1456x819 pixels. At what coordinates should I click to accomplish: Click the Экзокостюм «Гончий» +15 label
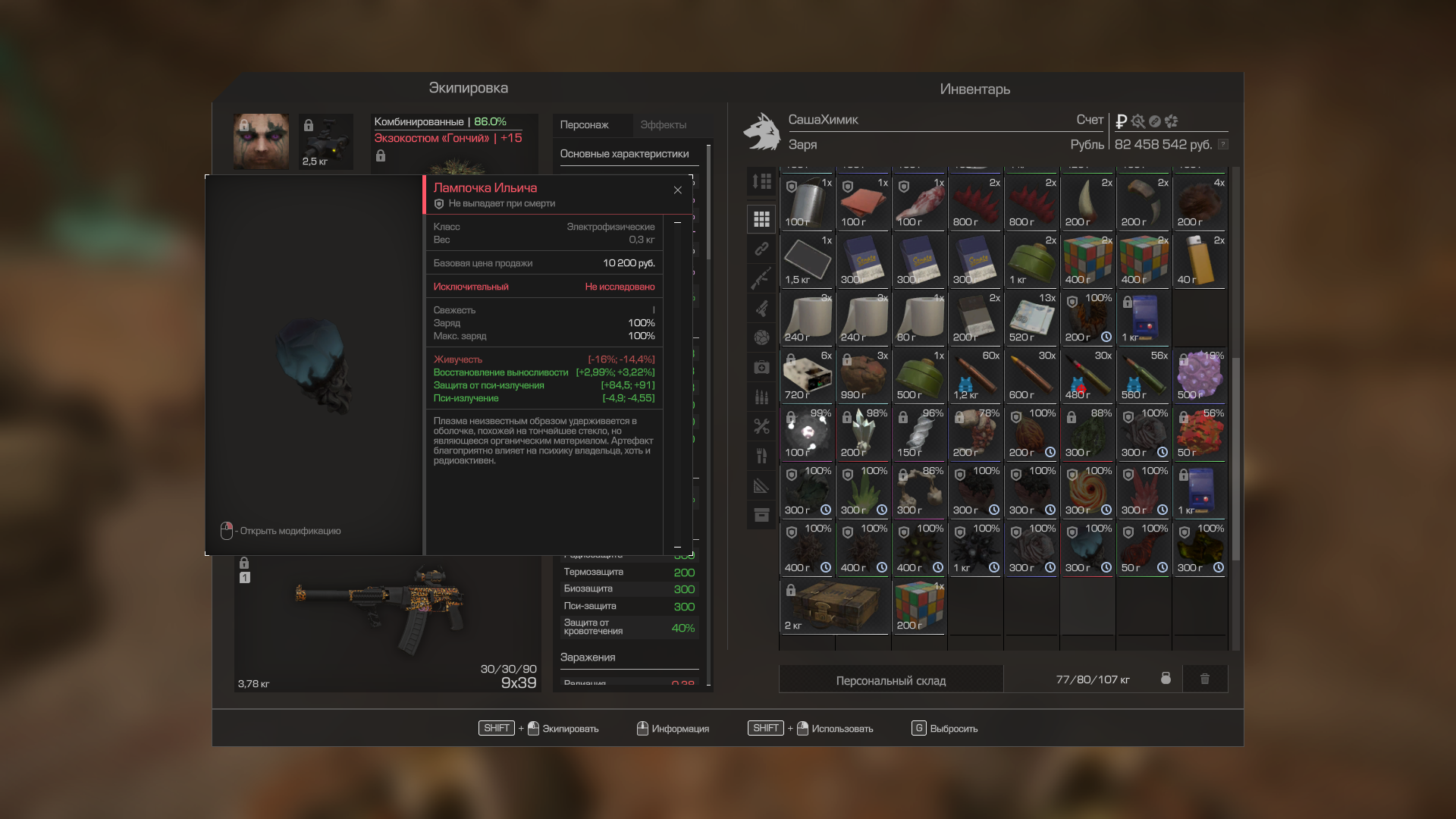tap(448, 138)
